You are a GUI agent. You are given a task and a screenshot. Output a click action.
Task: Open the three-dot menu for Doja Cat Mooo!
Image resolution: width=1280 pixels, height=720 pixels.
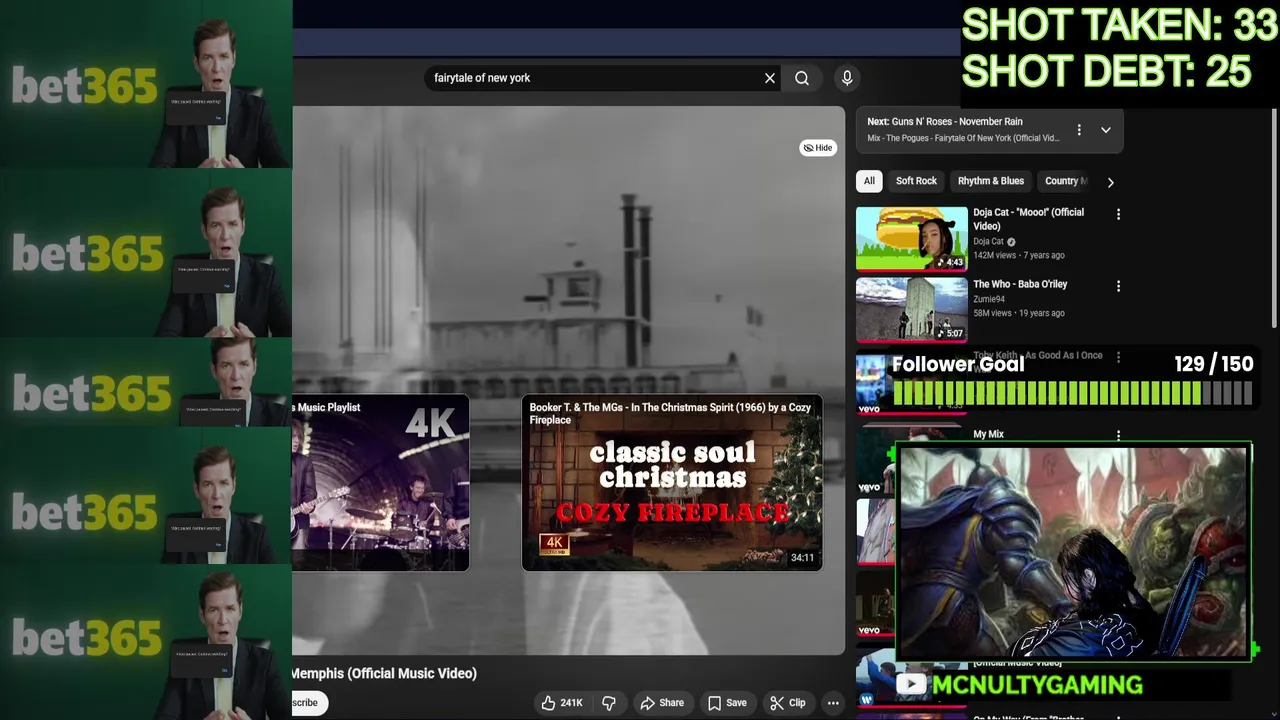point(1118,214)
